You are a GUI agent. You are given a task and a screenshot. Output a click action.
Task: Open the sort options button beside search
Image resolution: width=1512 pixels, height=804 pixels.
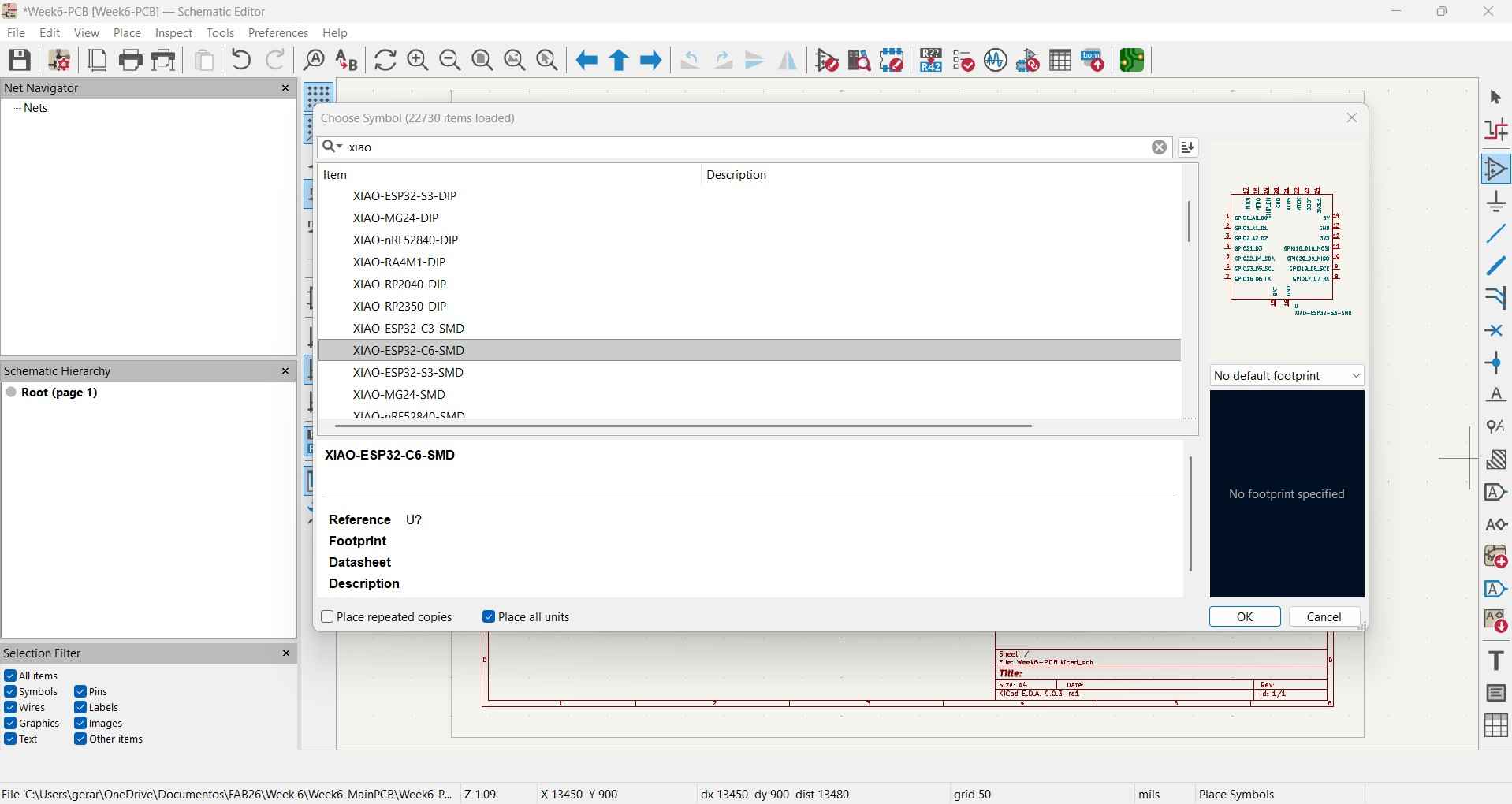pos(1188,147)
